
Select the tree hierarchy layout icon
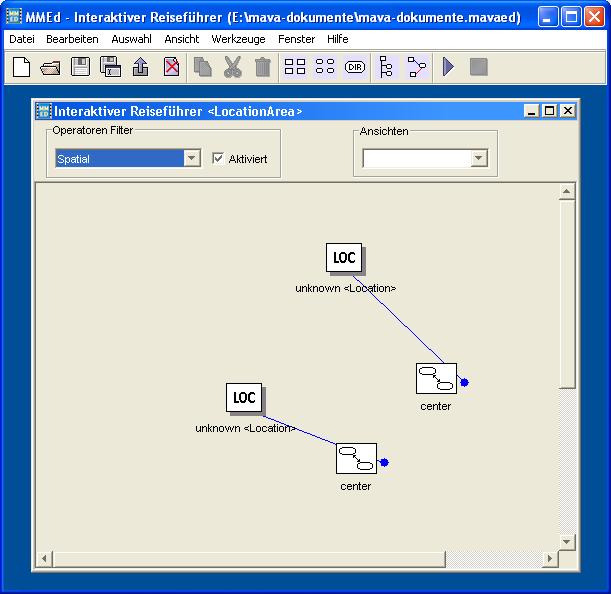(386, 67)
